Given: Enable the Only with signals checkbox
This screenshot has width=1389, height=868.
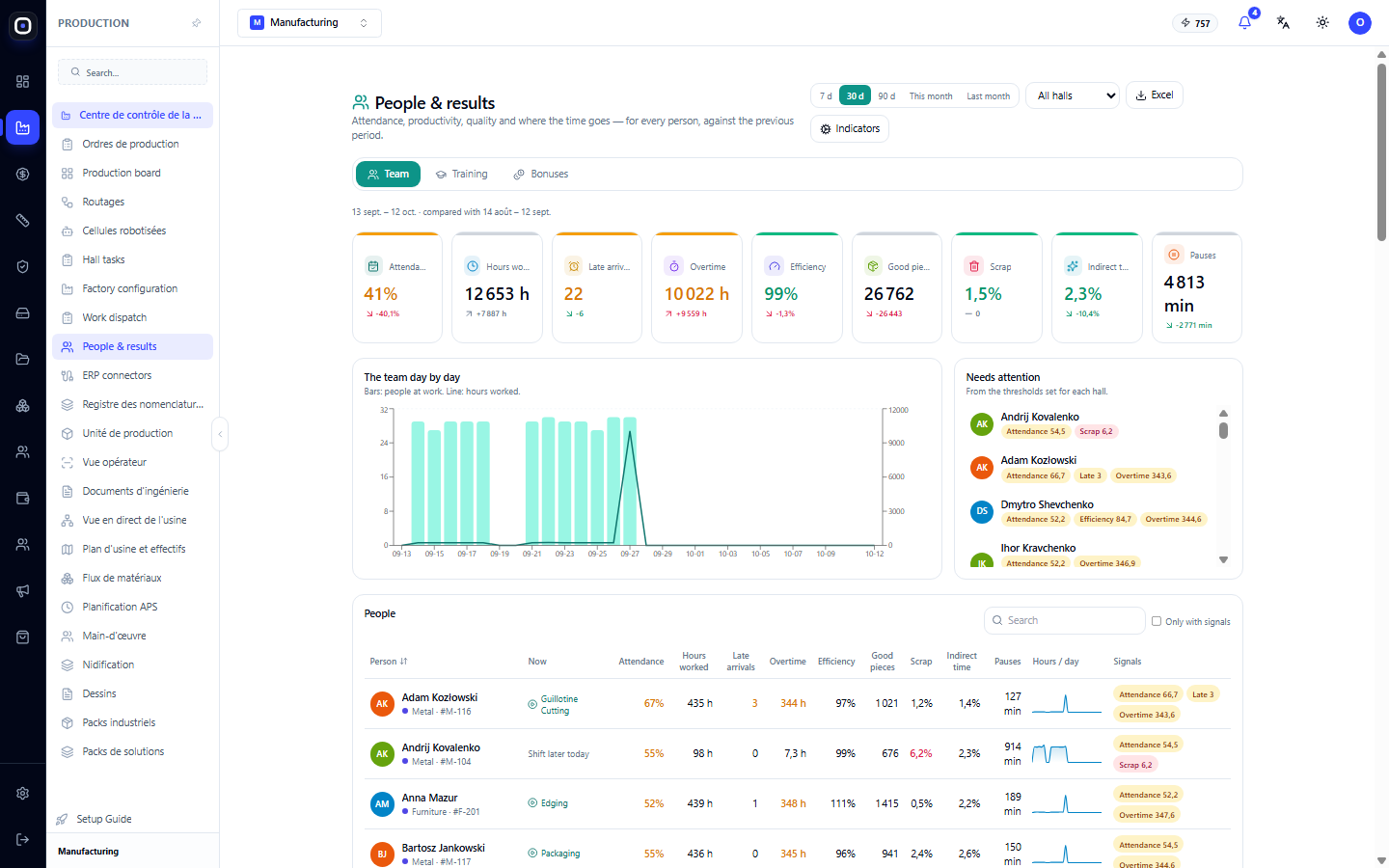Looking at the screenshot, I should [1157, 621].
